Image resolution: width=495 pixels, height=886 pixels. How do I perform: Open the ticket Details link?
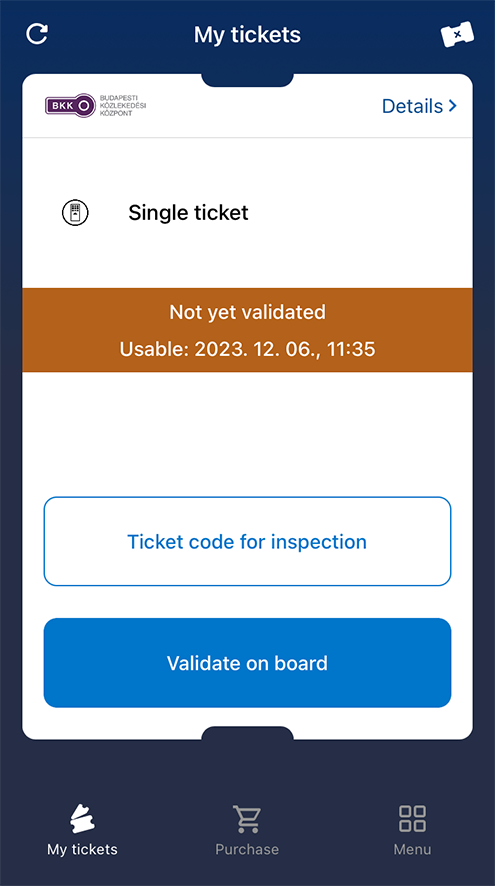coord(419,106)
